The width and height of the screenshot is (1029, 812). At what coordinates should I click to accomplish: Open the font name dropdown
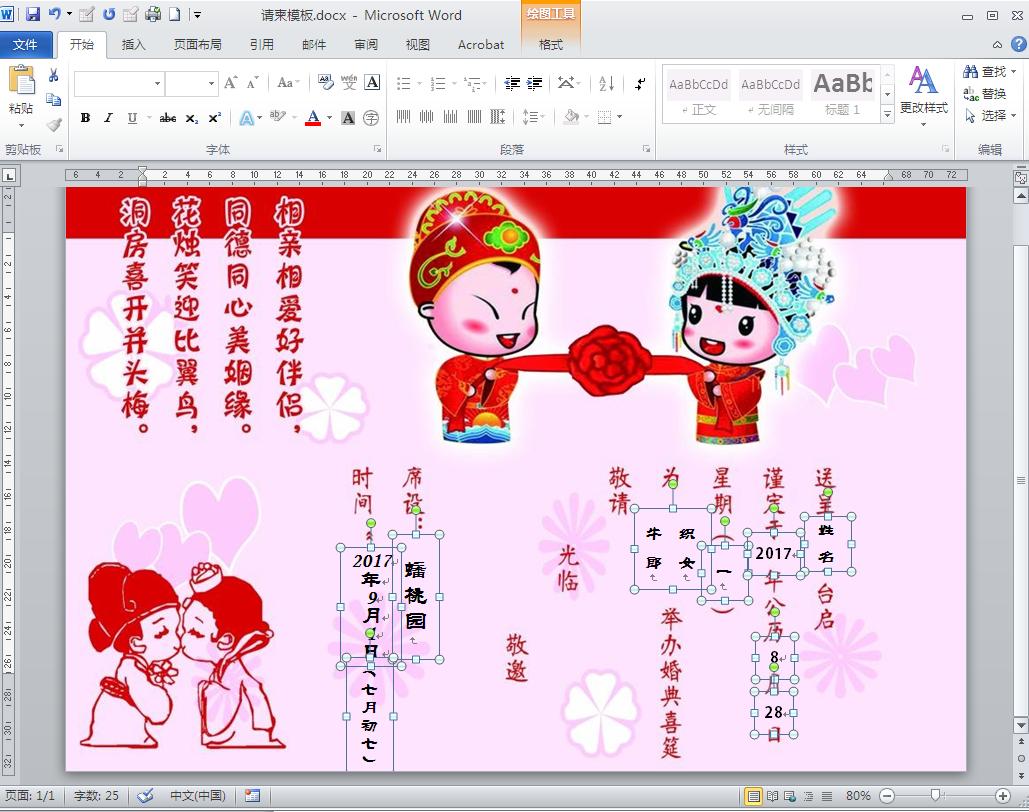(x=157, y=84)
